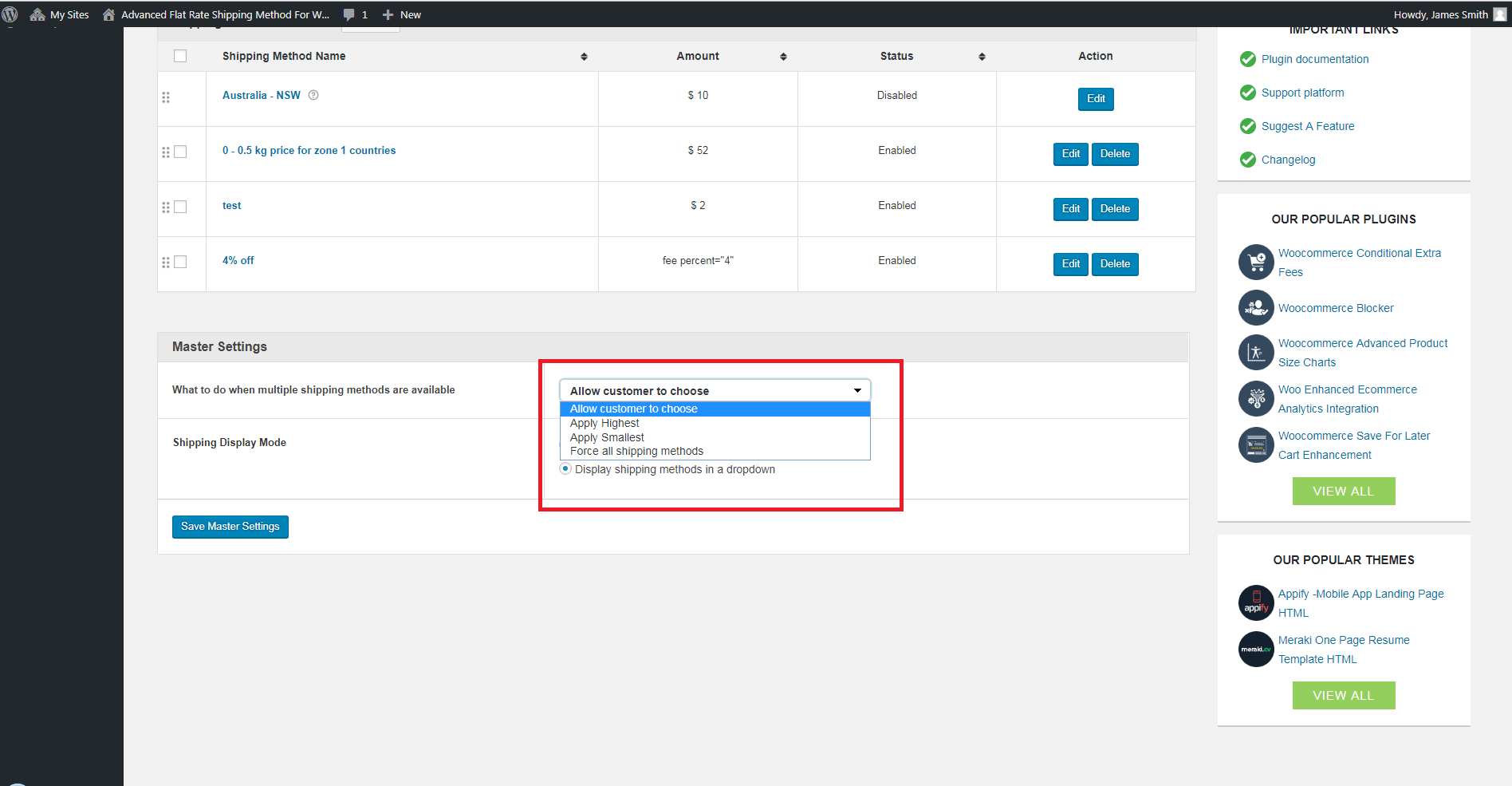The image size is (1512, 786).
Task: Choose Apply Highest option
Action: point(715,423)
